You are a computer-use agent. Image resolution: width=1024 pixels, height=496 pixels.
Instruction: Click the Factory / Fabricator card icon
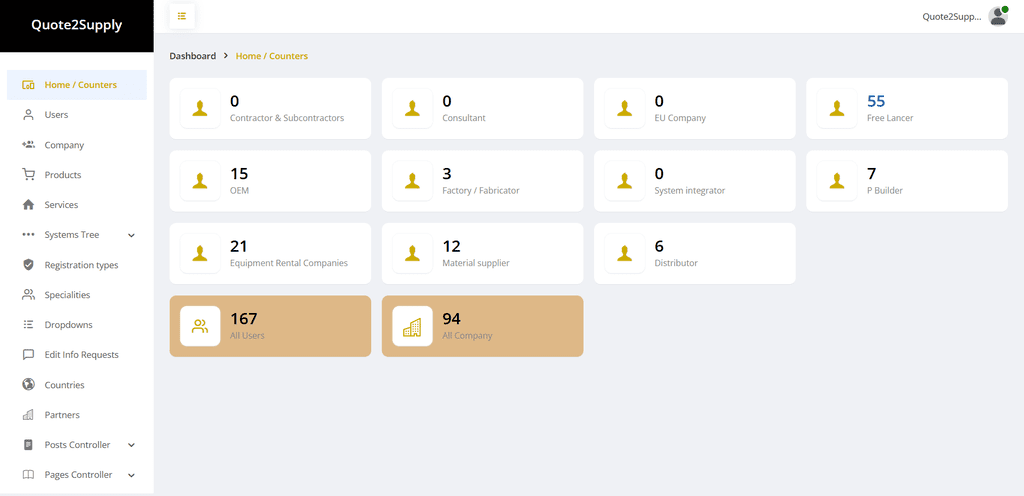pos(412,181)
